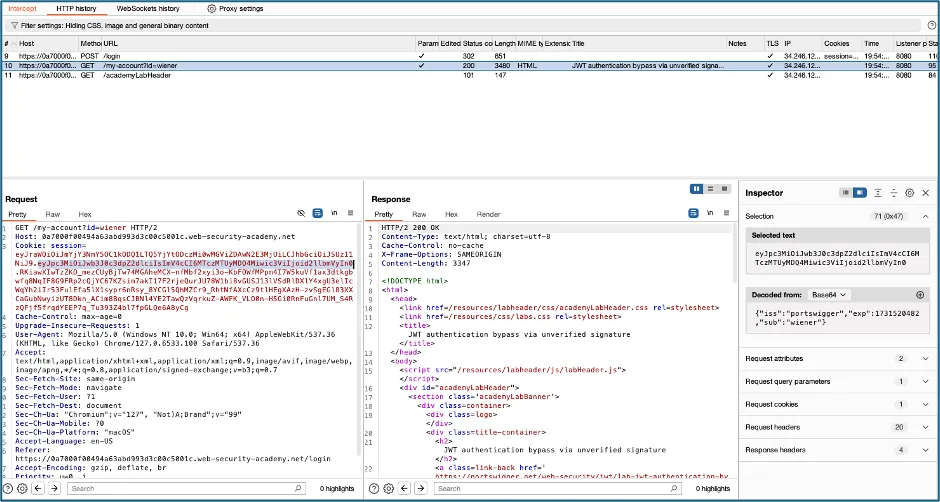
Task: Open the WebSockets history tab
Action: 147,9
